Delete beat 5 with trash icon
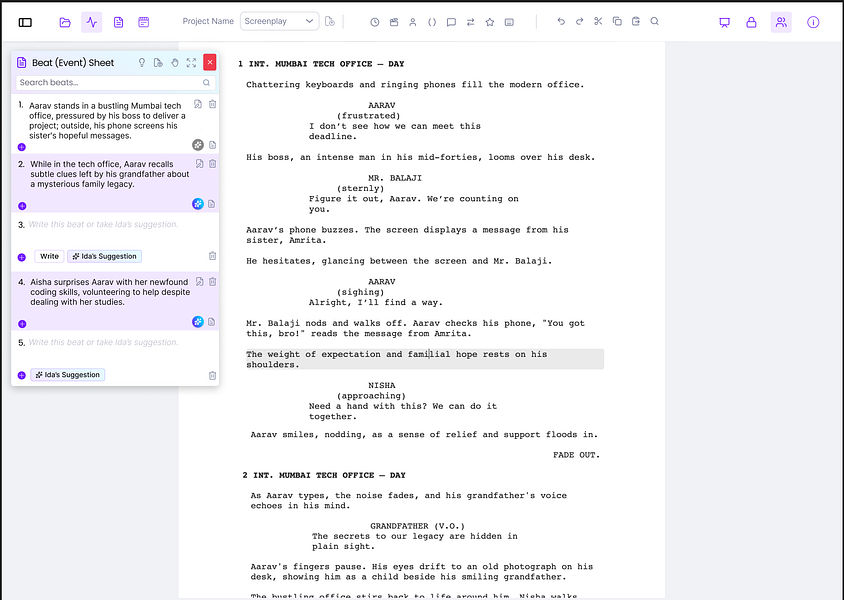844x600 pixels. pos(213,375)
